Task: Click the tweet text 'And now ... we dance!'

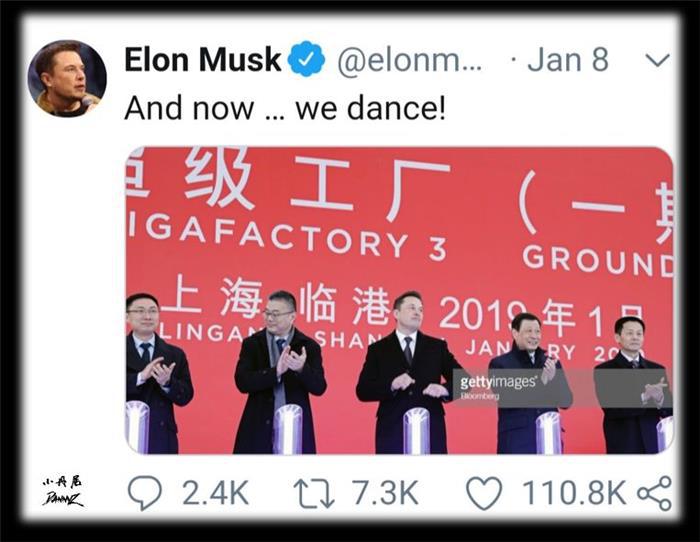Action: [x=285, y=108]
